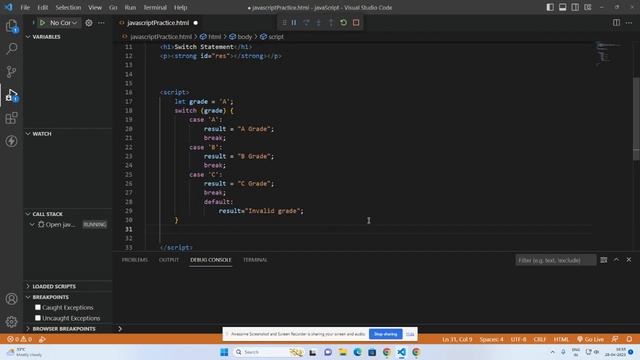The height and width of the screenshot is (360, 640).
Task: Open the Terminal menu
Action: (x=155, y=7)
